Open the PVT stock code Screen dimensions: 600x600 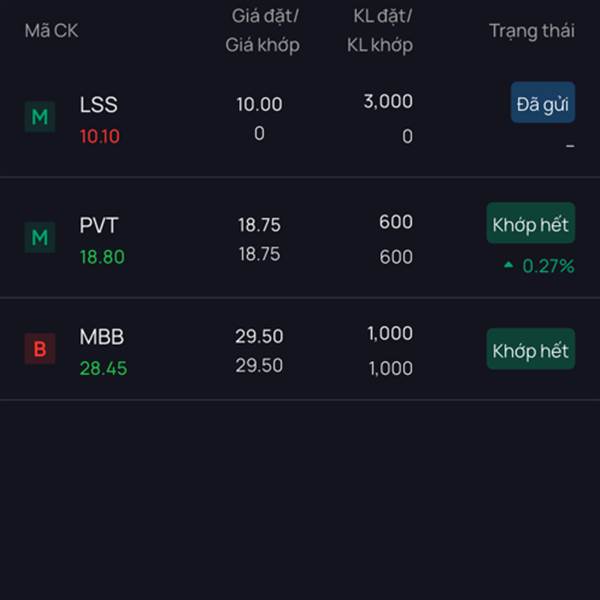pyautogui.click(x=99, y=225)
